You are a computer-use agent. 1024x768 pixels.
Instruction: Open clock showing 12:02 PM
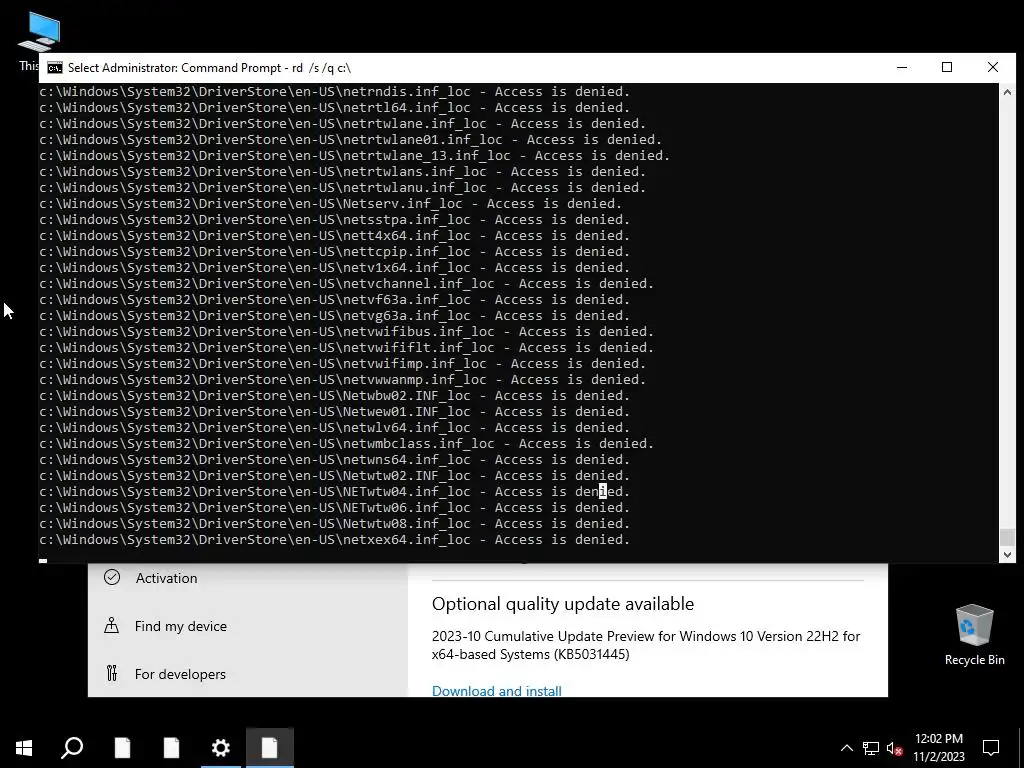coord(938,739)
